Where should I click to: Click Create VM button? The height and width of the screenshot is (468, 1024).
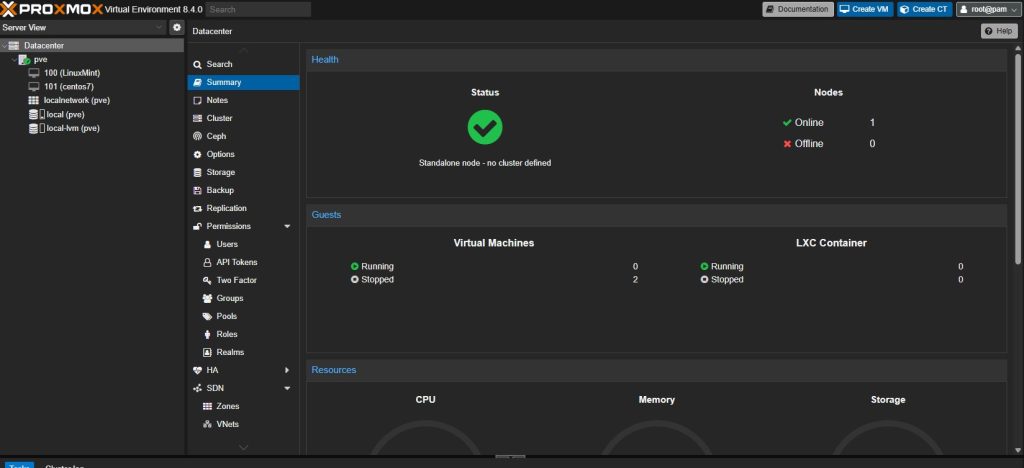point(865,9)
